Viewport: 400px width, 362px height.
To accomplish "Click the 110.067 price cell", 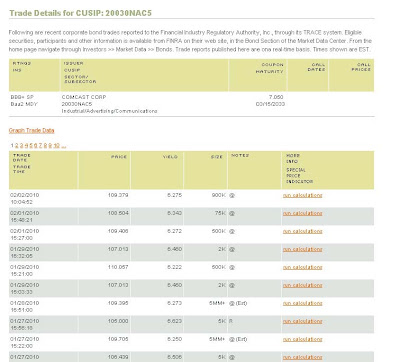I will click(x=118, y=267).
